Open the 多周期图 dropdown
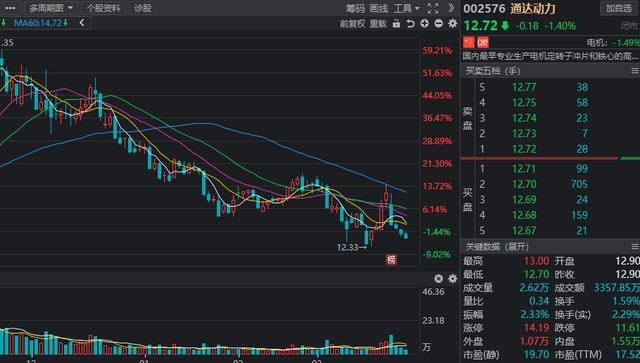Viewport: 640px width, 363px height. click(51, 8)
